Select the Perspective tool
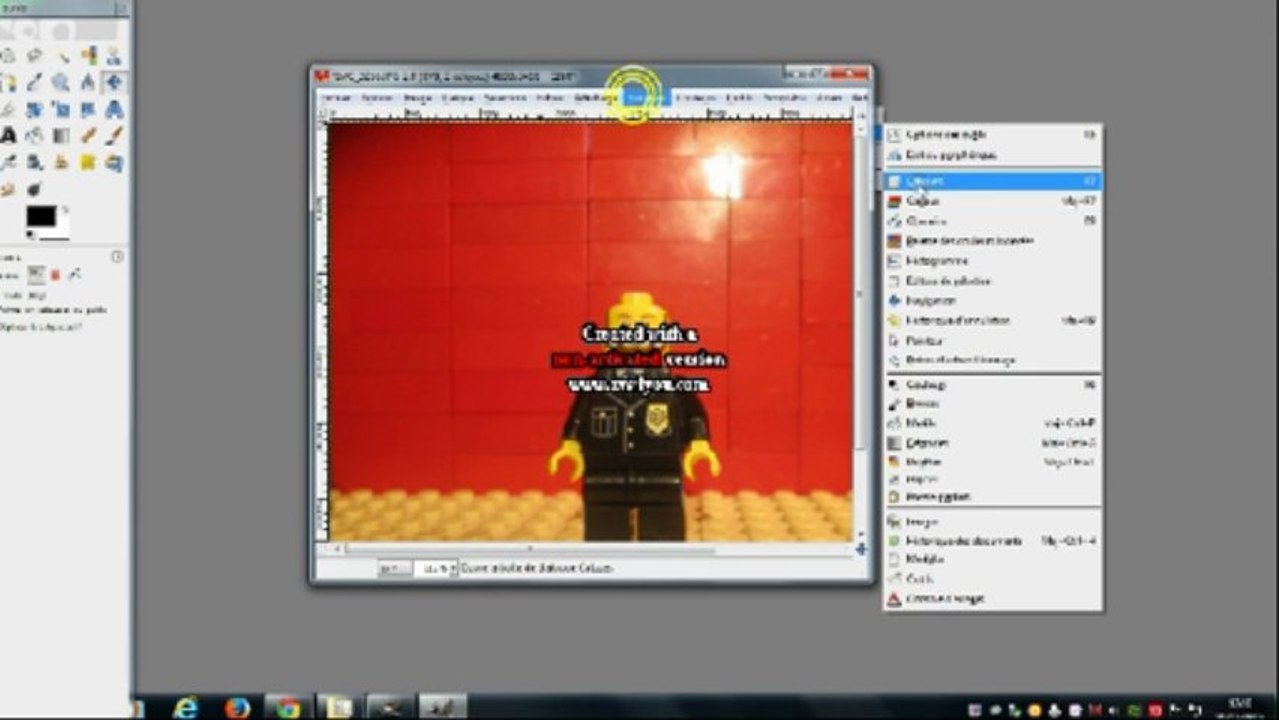Screen dimensions: 1279x720 tap(114, 109)
